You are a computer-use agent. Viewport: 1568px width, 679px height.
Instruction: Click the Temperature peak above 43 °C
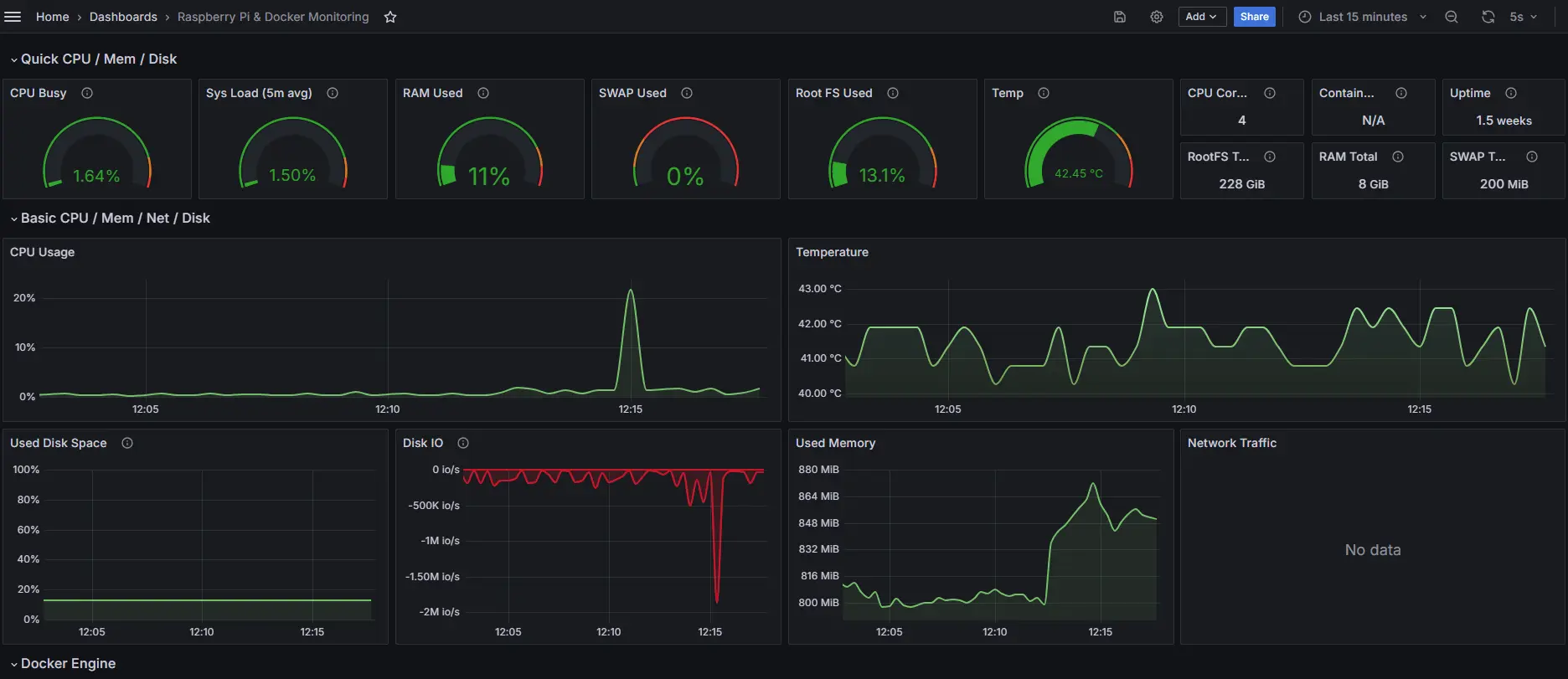[1153, 291]
